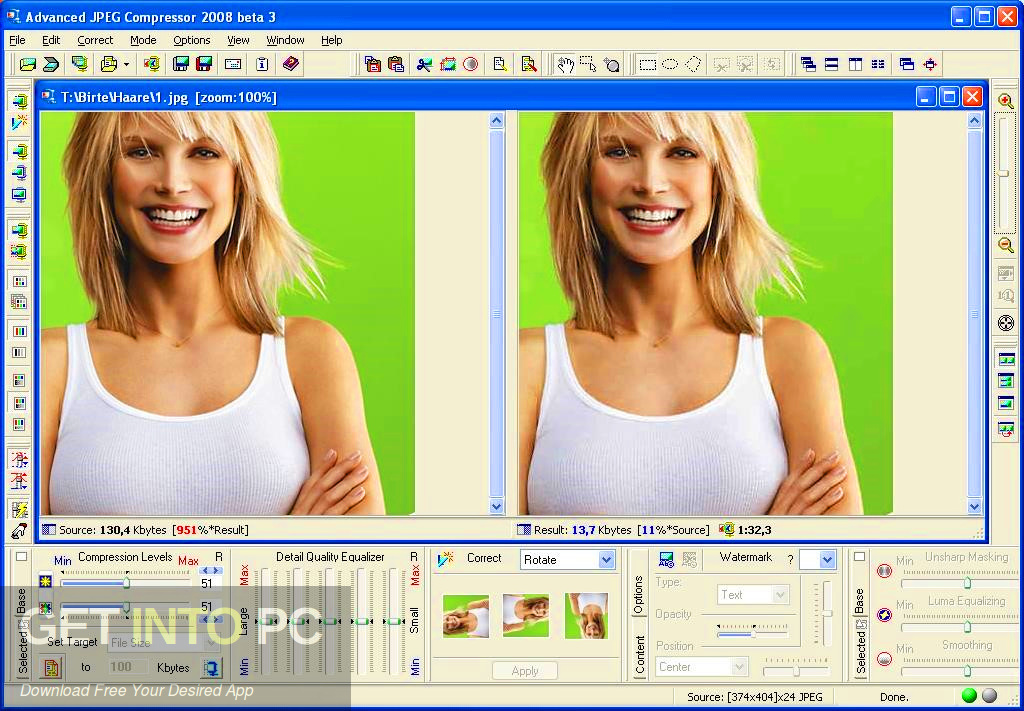This screenshot has width=1024, height=711.
Task: Toggle checkbox above Base tab in Unsharp panel
Action: click(859, 556)
